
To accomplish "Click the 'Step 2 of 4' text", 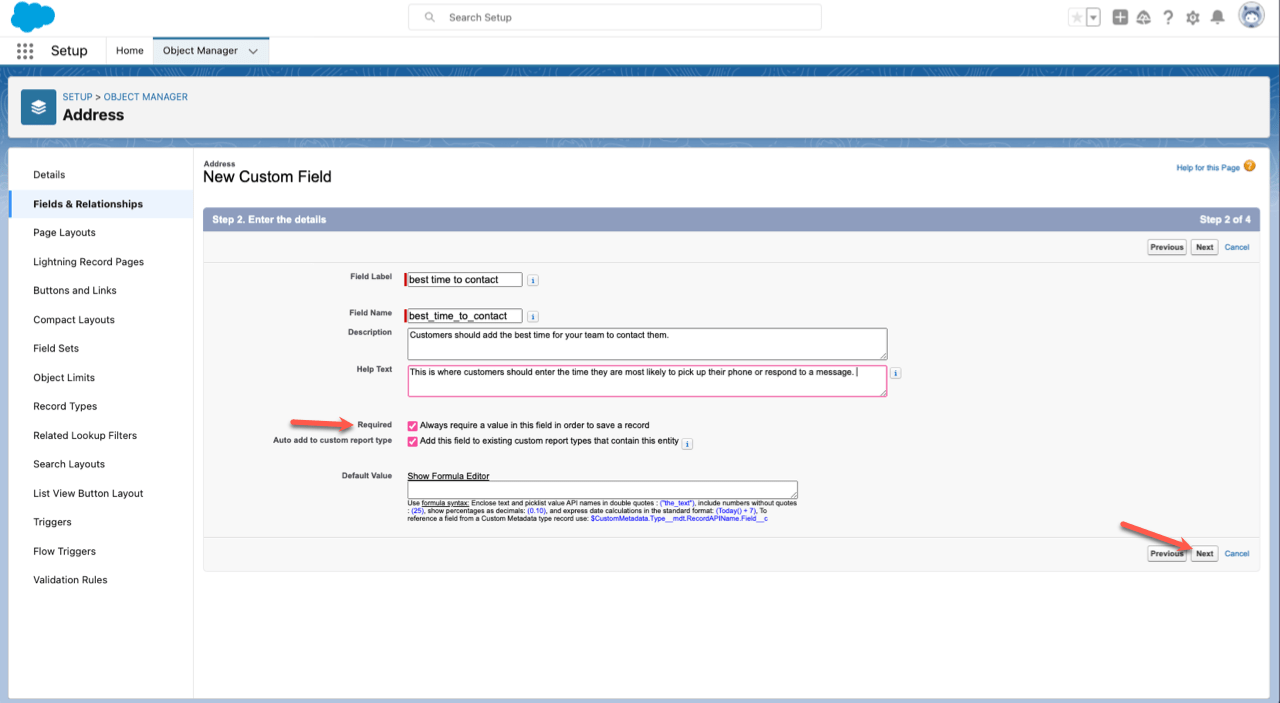I will pos(1224,219).
